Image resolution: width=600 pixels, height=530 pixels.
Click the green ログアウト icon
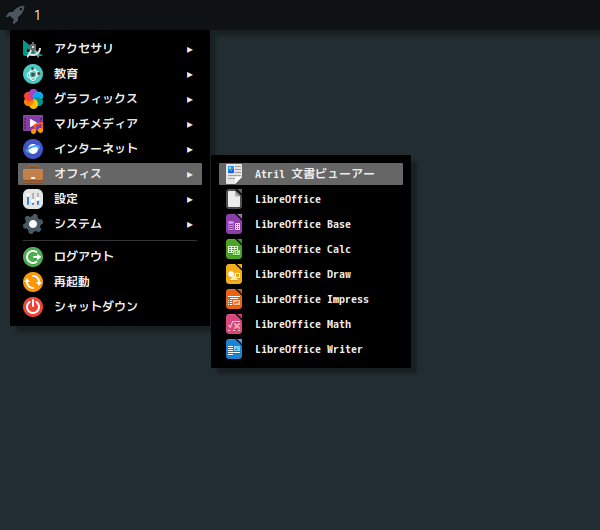coord(33,257)
